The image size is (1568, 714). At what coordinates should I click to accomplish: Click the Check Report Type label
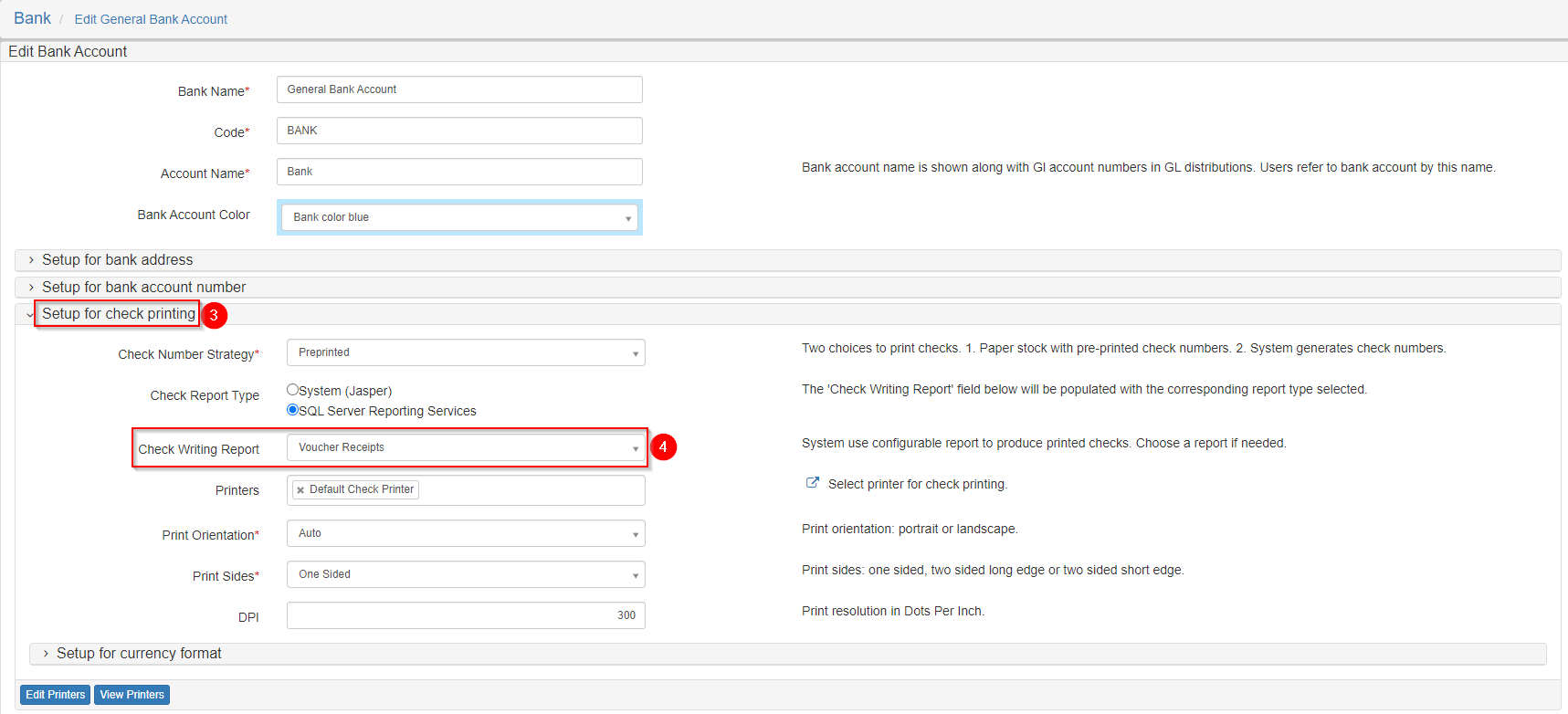[205, 395]
